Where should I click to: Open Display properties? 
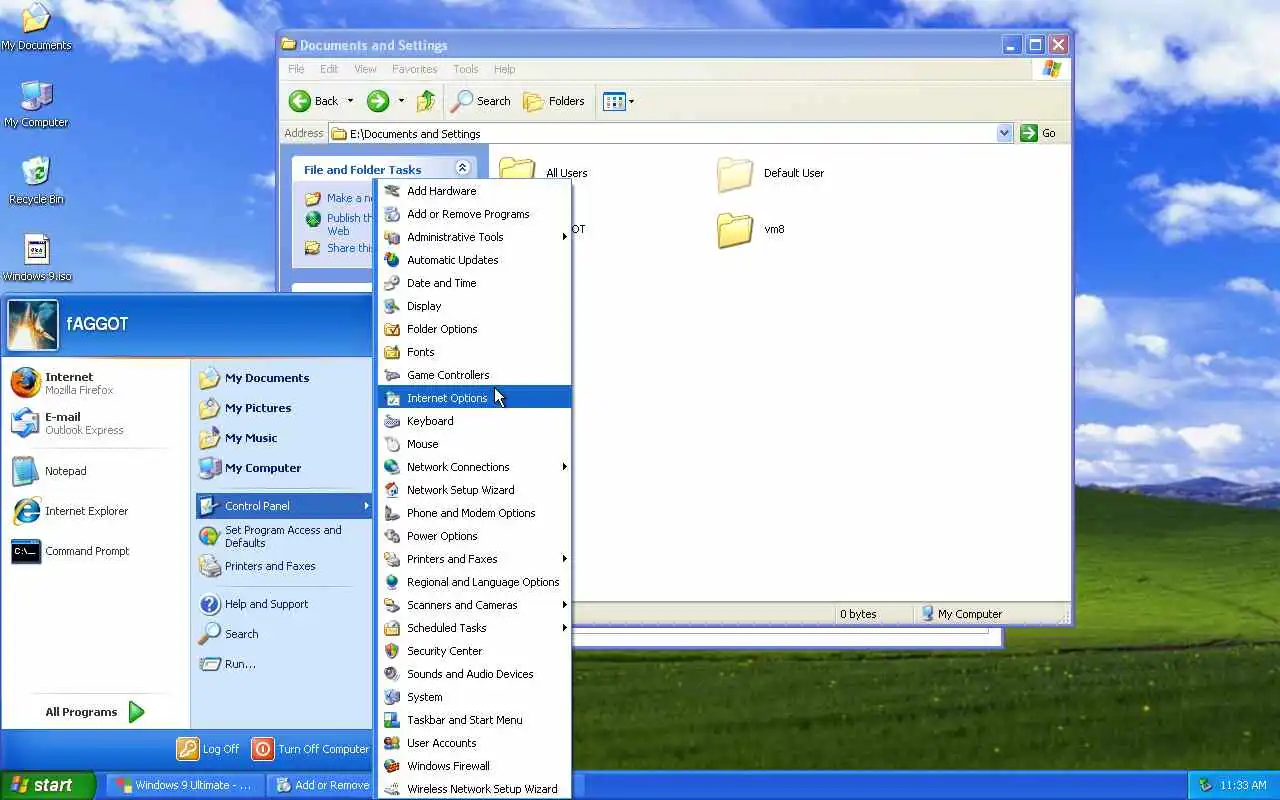coord(475,306)
